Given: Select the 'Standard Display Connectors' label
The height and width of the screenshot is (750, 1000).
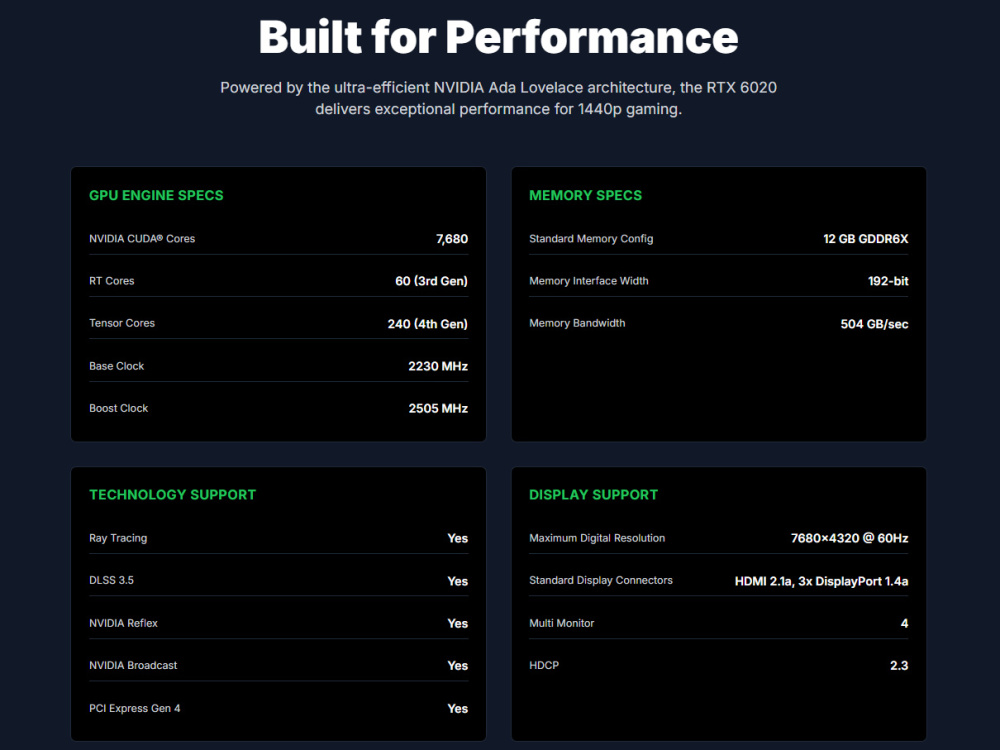Looking at the screenshot, I should [x=601, y=580].
